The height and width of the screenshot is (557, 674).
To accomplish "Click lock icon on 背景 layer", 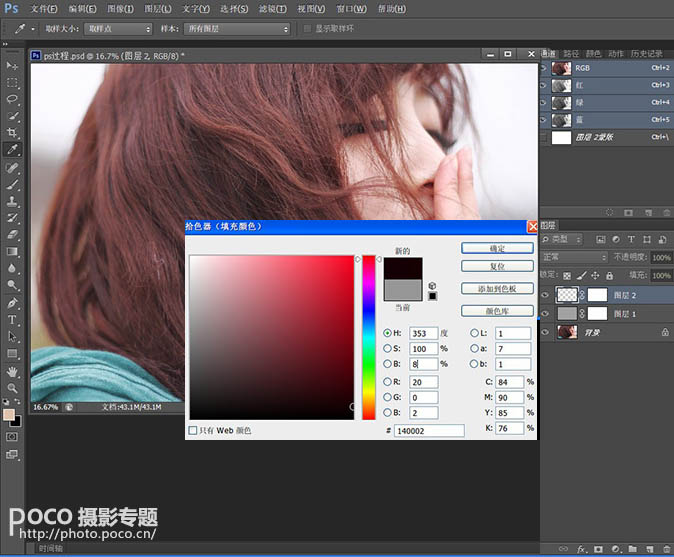I will point(665,331).
